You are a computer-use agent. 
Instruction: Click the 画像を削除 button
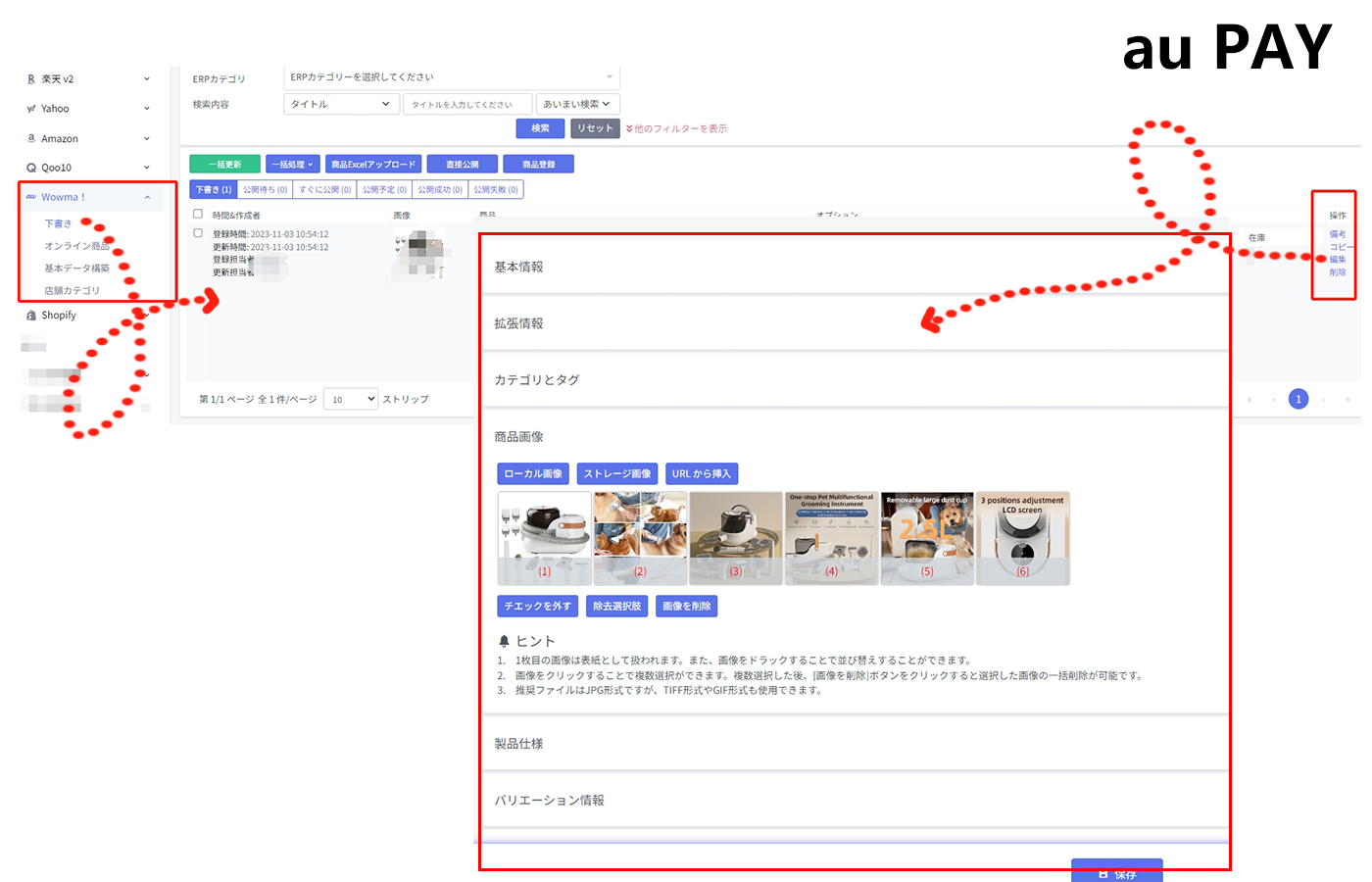[x=687, y=607]
